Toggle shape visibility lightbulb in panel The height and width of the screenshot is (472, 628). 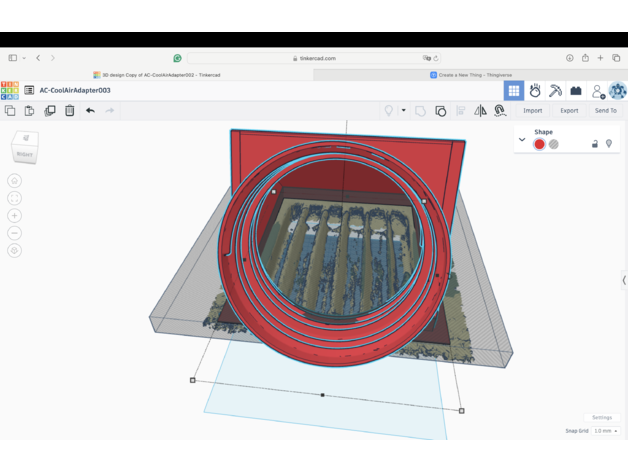[x=609, y=144]
